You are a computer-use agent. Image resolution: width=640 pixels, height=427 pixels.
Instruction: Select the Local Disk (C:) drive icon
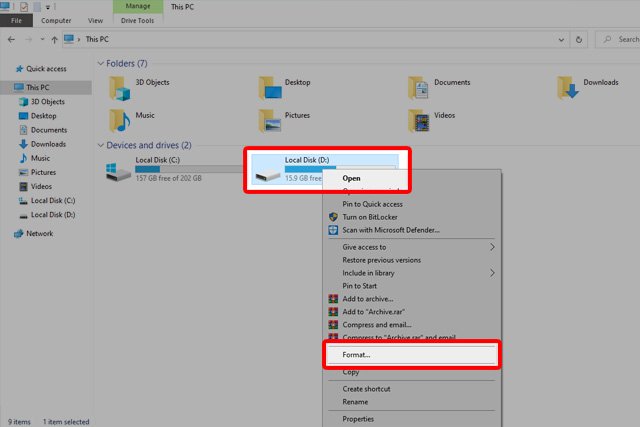pos(119,171)
